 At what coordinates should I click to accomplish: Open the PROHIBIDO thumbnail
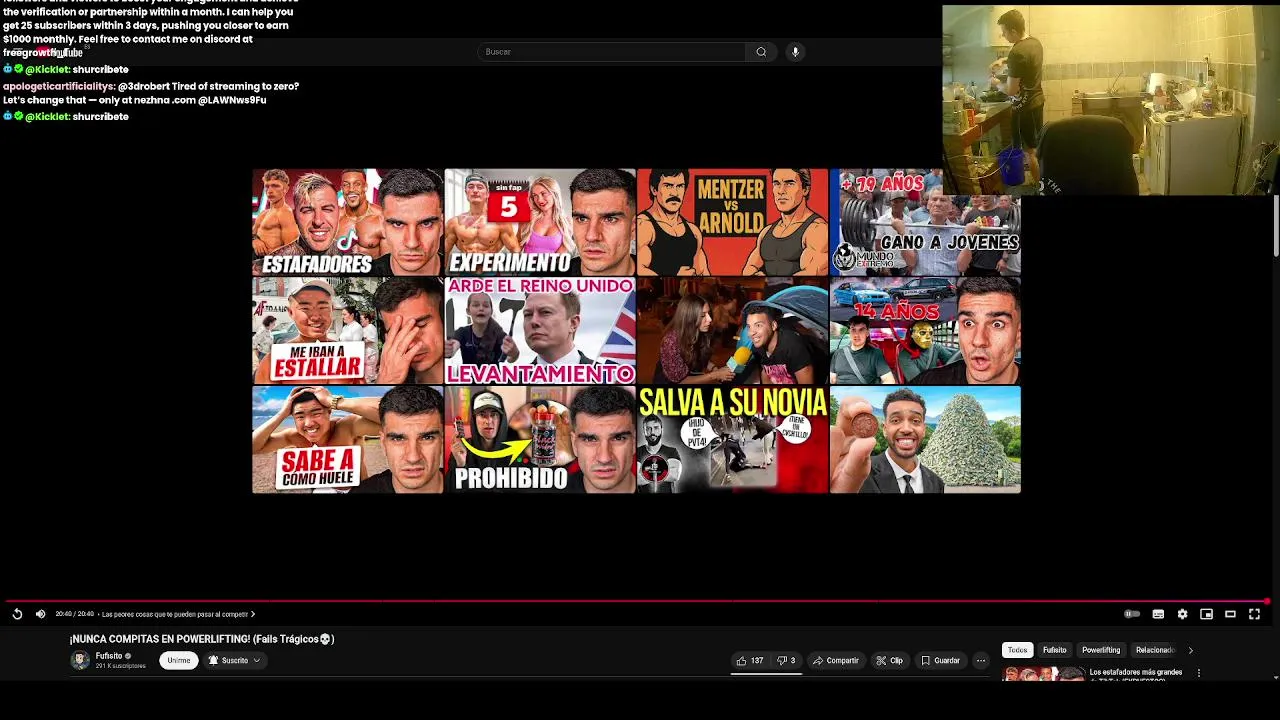pos(540,440)
